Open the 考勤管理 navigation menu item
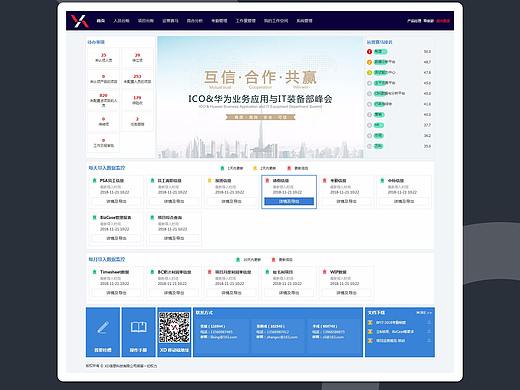This screenshot has width=520, height=390. point(219,21)
